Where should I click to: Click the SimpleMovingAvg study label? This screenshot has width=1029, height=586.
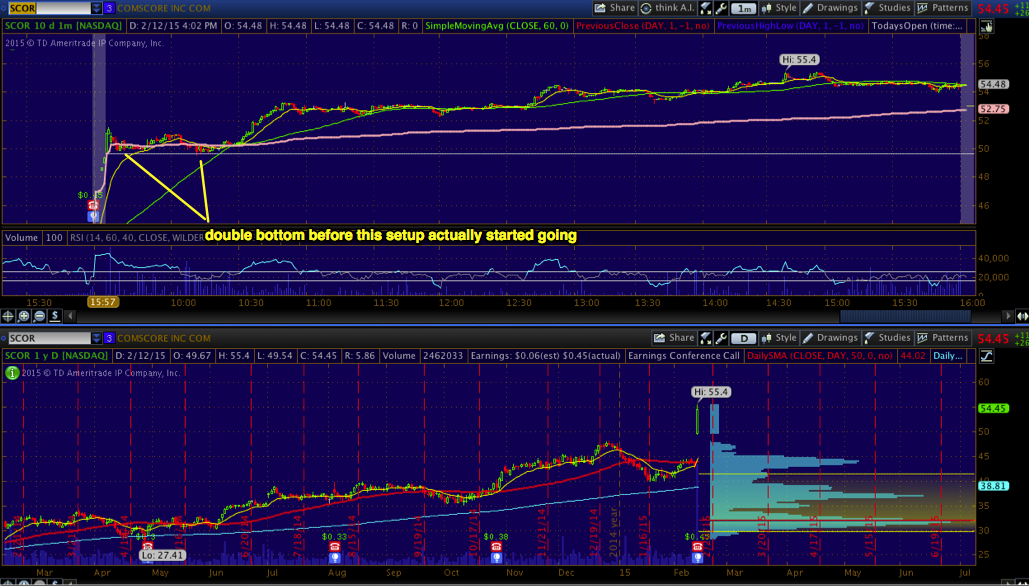click(x=497, y=26)
